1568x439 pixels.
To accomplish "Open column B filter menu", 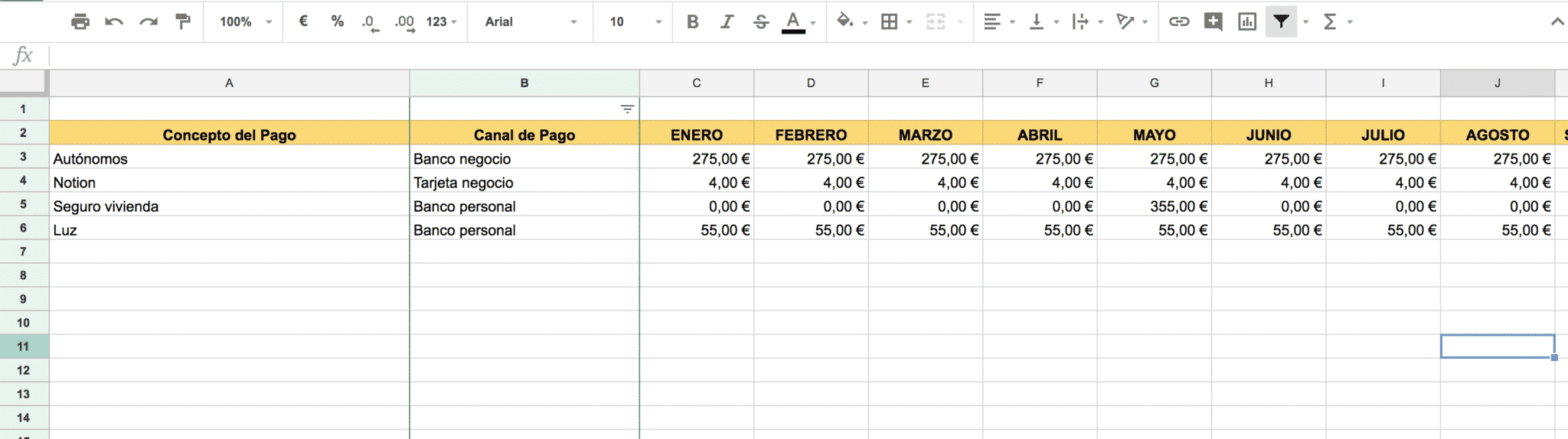I will coord(627,109).
